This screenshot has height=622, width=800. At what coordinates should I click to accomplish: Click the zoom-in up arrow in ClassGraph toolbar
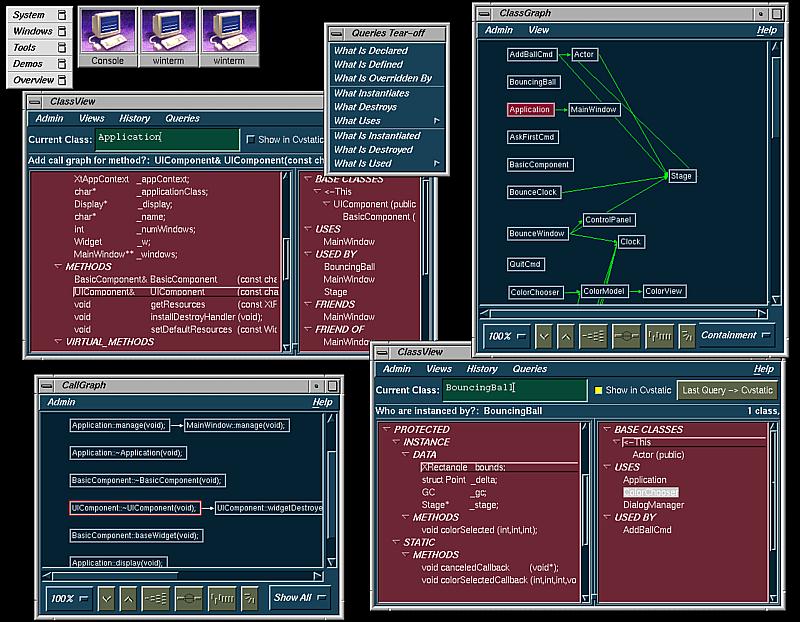click(x=566, y=335)
